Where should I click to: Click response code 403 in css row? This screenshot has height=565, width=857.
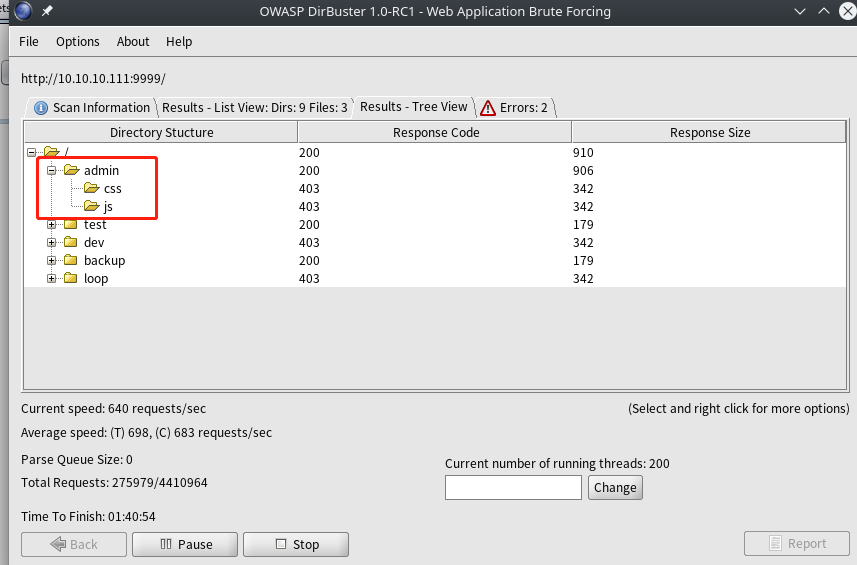click(309, 189)
